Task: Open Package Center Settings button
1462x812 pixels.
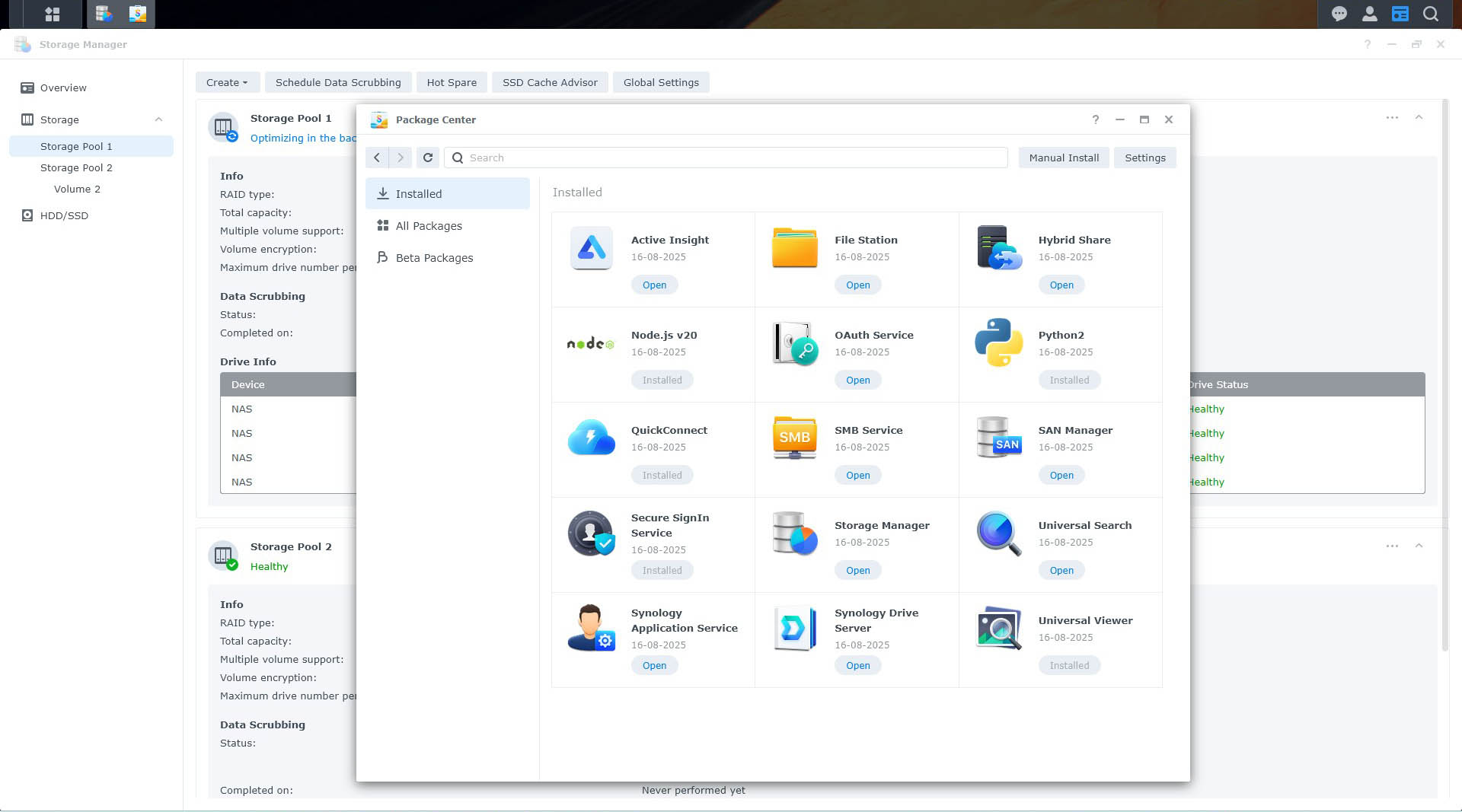Action: 1145,158
